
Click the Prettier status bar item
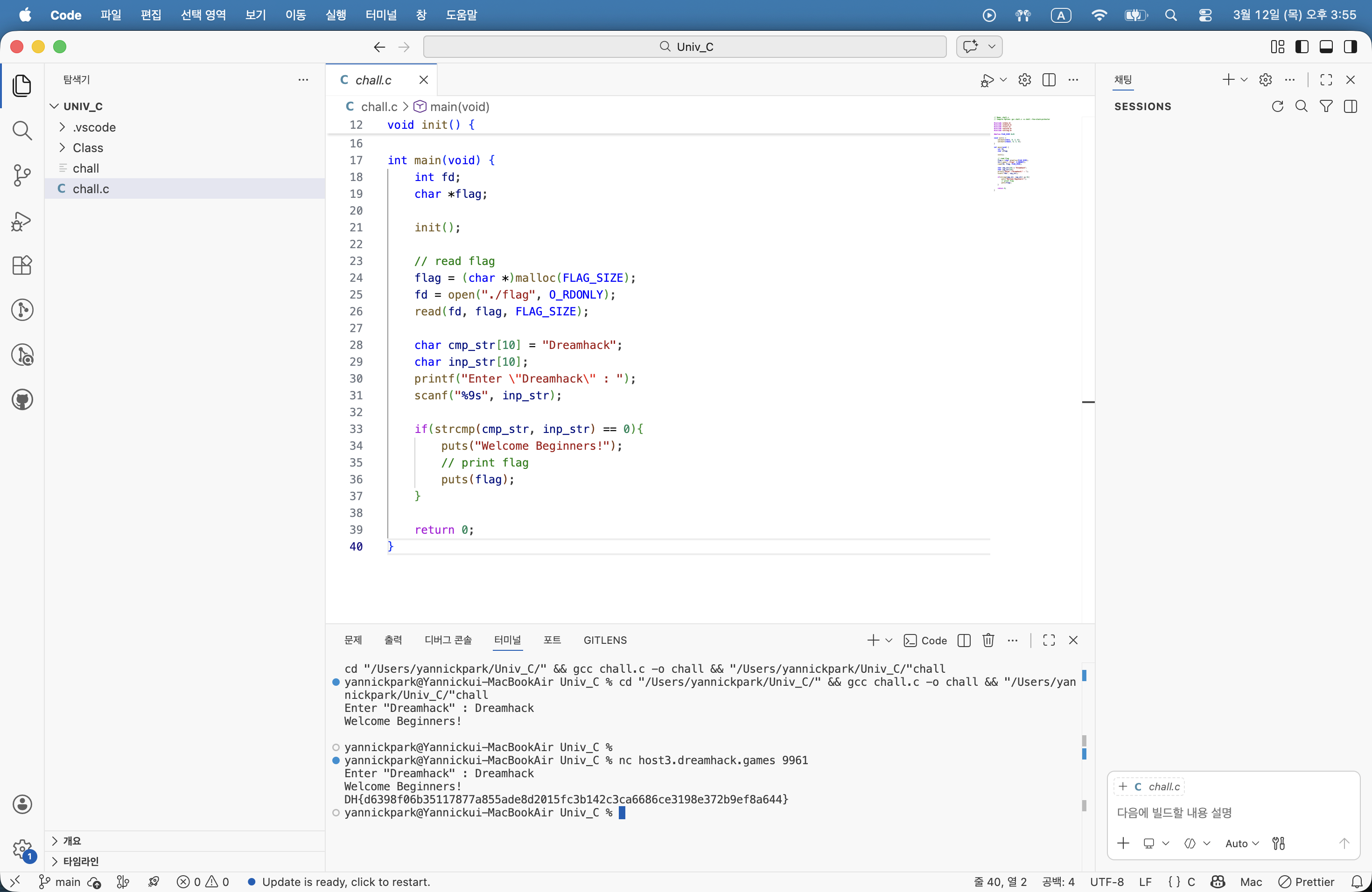pos(1306,882)
